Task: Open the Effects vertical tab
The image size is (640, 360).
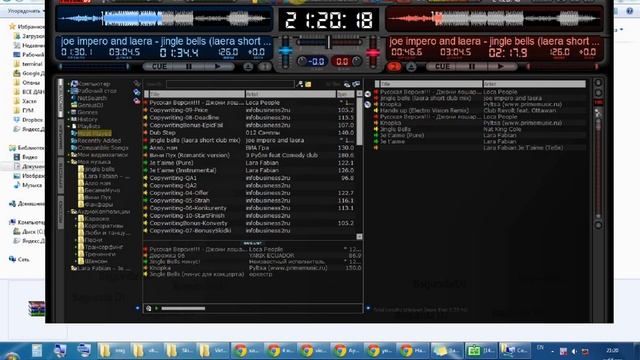Action: tap(61, 175)
